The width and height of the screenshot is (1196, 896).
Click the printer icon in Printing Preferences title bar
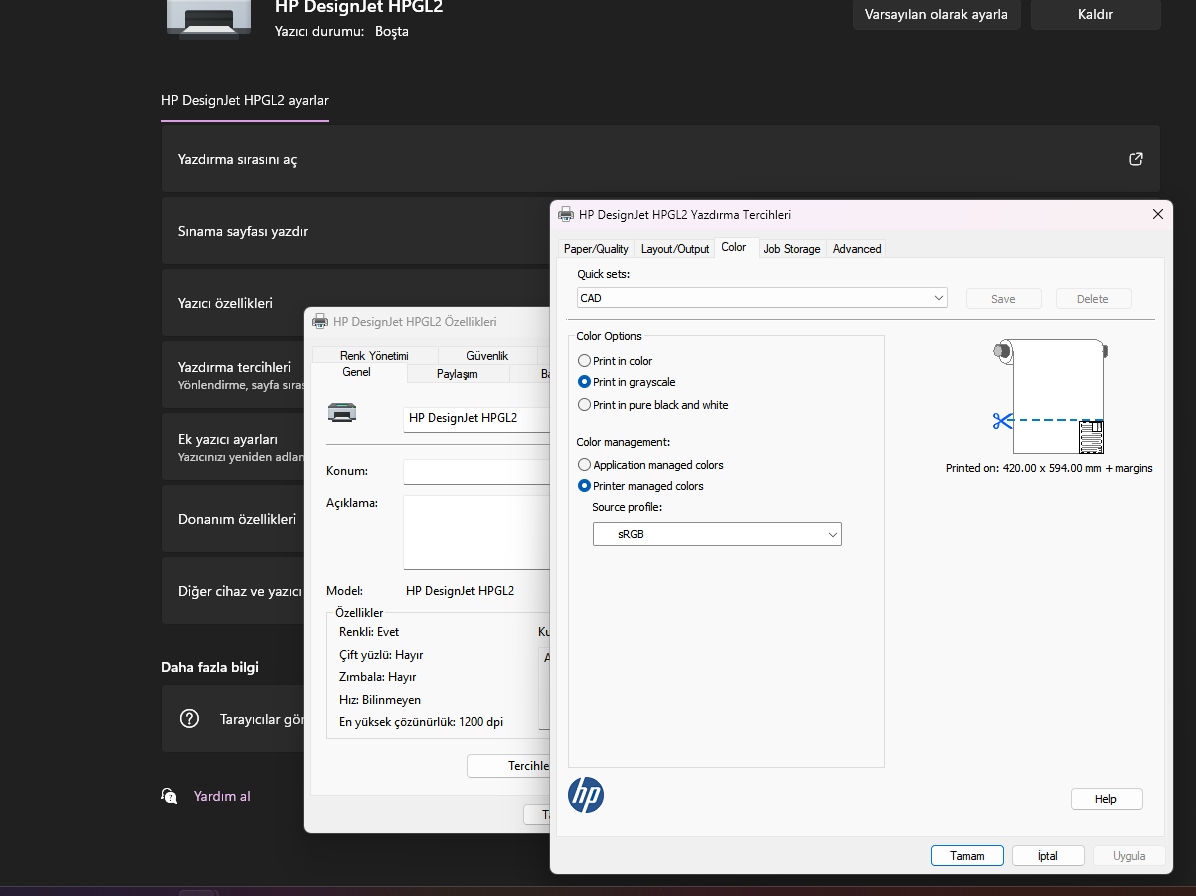tap(565, 214)
